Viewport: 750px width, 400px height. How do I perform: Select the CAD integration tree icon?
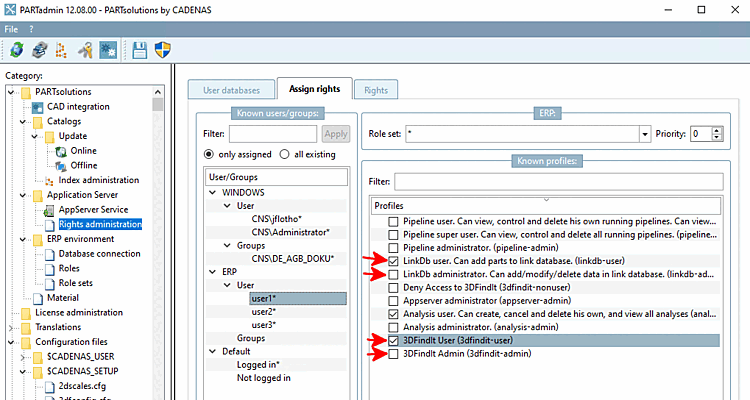[x=38, y=107]
